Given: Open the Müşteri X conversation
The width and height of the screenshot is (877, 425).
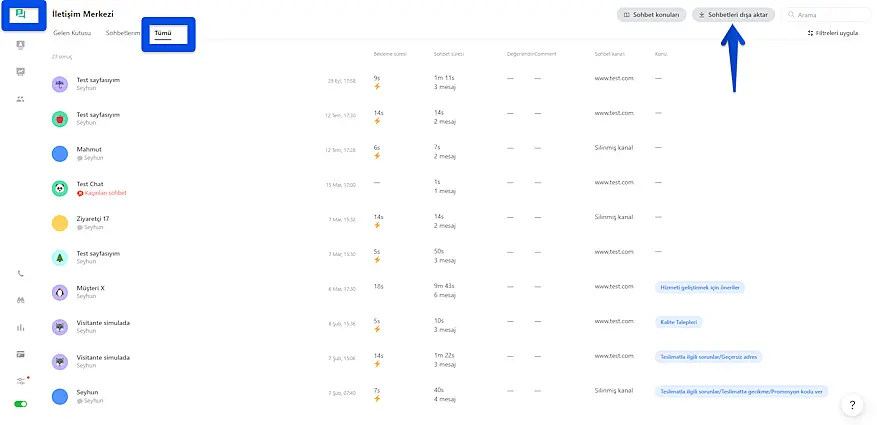Looking at the screenshot, I should (x=91, y=288).
